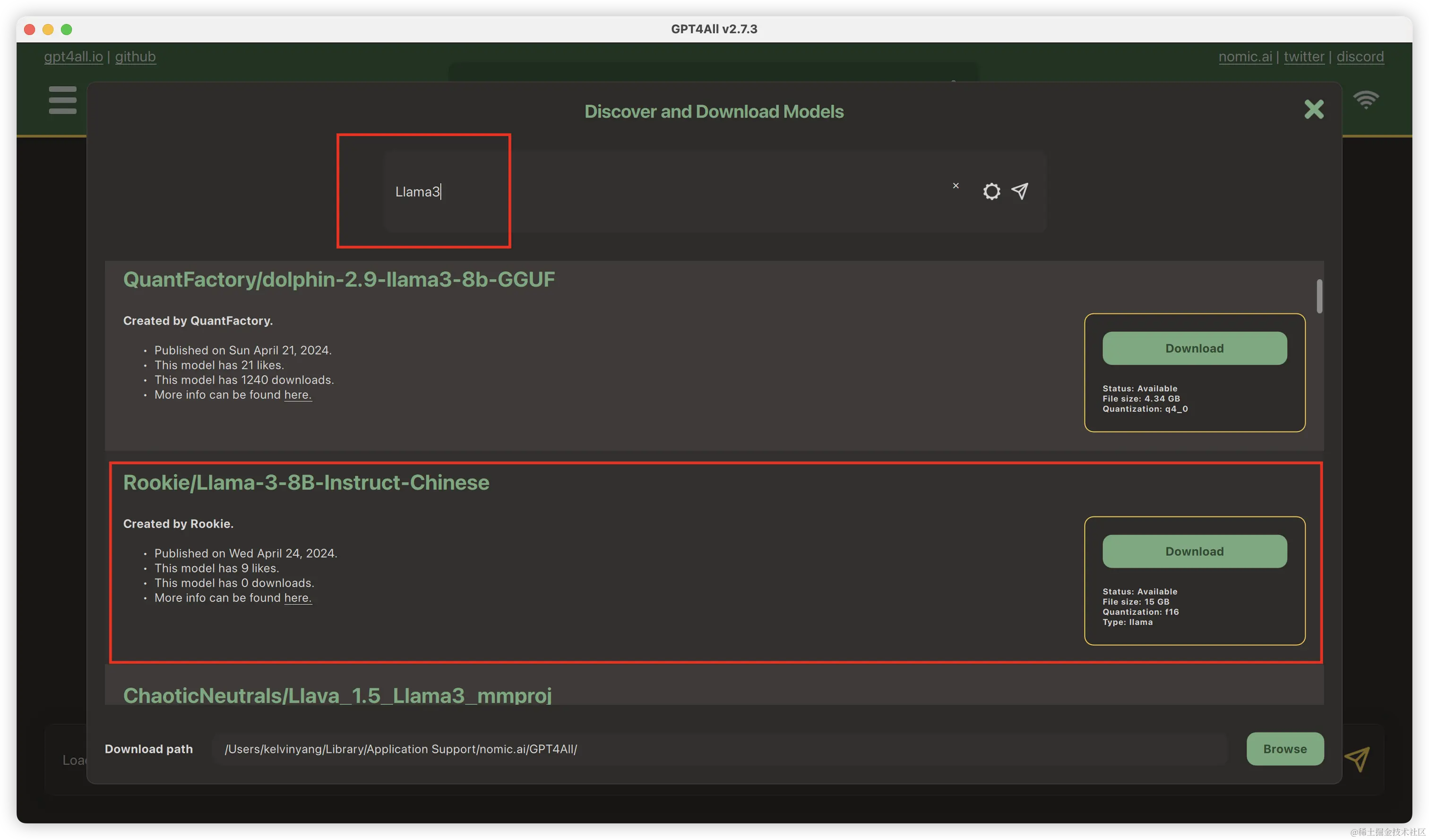Open the github link
Screen dimensions: 1429x840
(135, 57)
